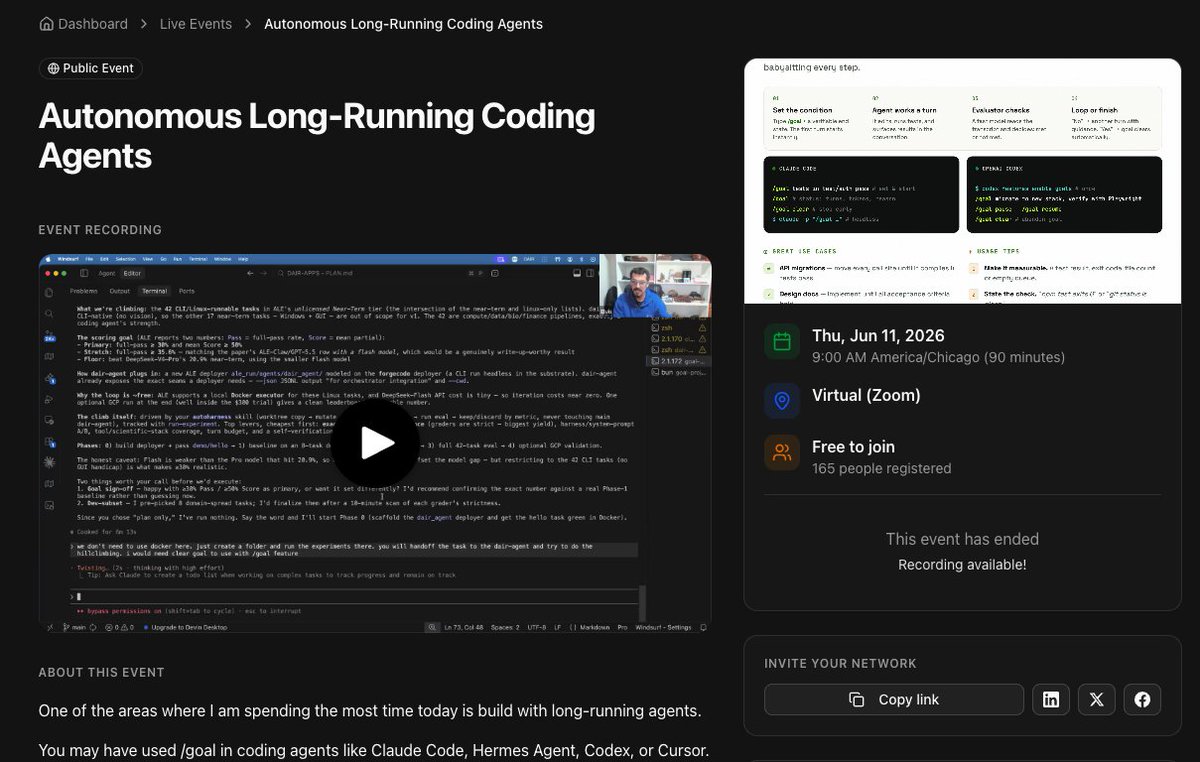The image size is (1200, 762).
Task: Share the event on Facebook
Action: [x=1142, y=700]
